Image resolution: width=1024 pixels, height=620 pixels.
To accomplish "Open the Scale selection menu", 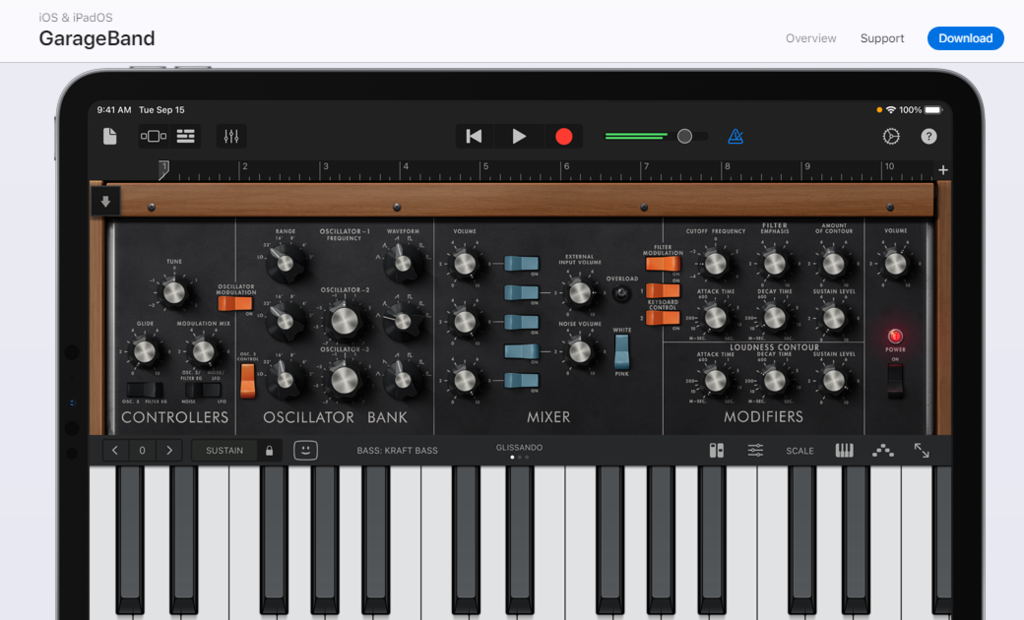I will pyautogui.click(x=799, y=451).
